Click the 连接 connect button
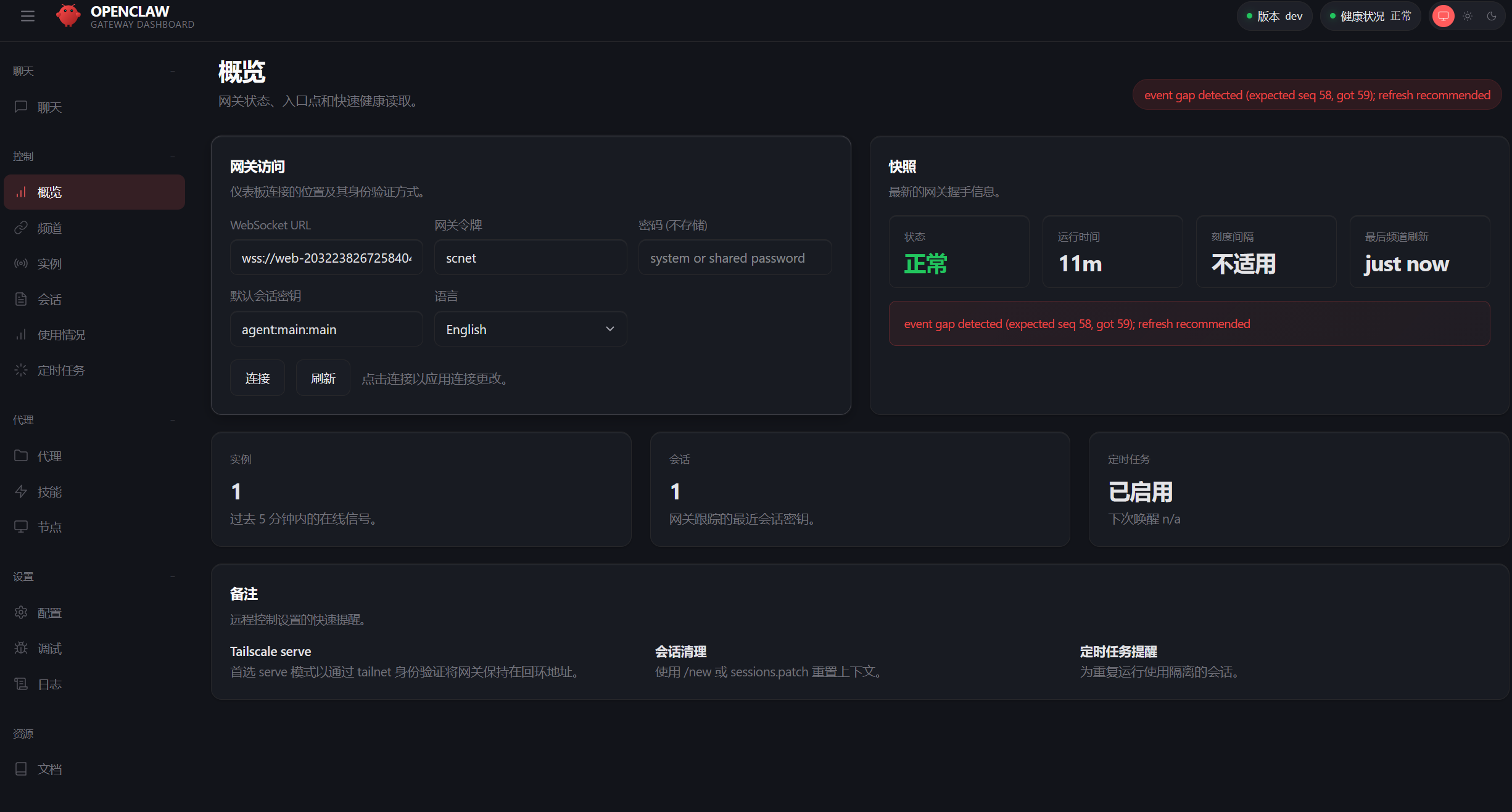 [x=257, y=378]
